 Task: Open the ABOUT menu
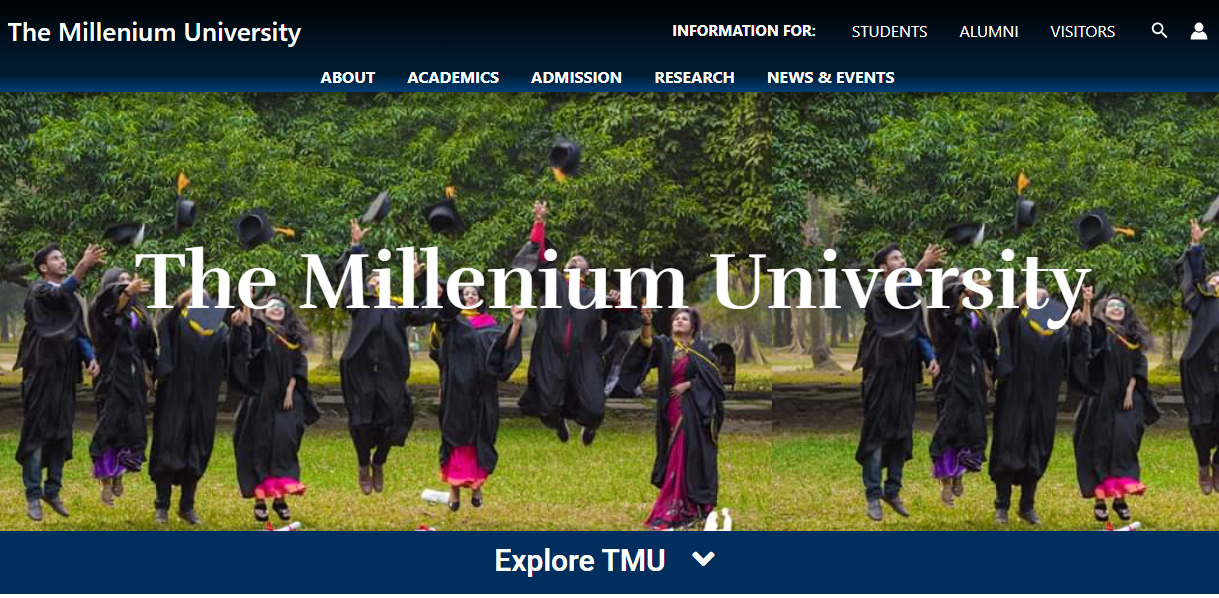coord(348,77)
